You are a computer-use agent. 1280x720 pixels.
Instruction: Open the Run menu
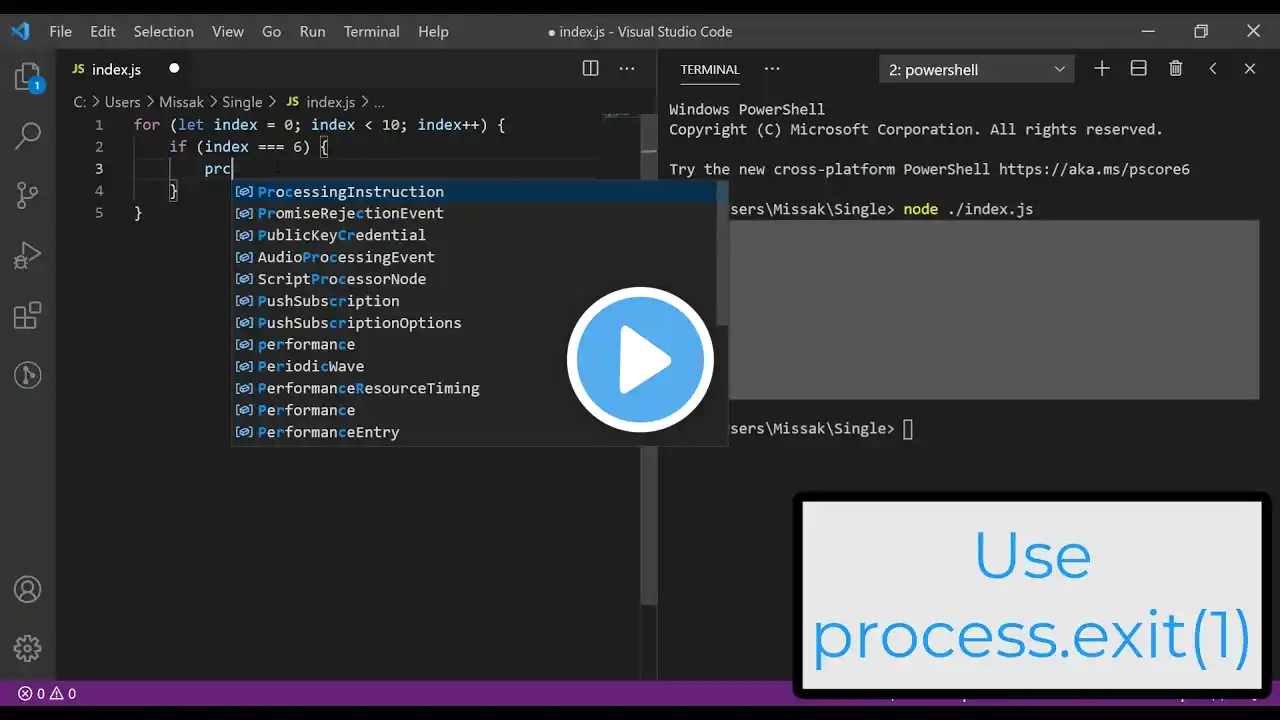pyautogui.click(x=313, y=31)
